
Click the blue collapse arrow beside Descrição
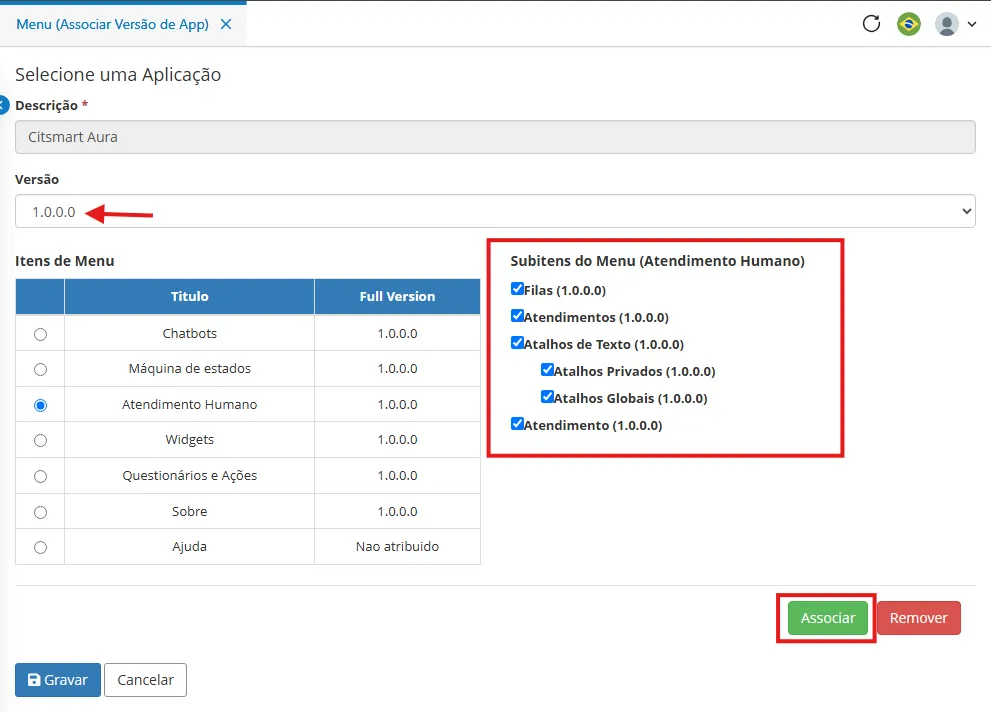pyautogui.click(x=3, y=105)
